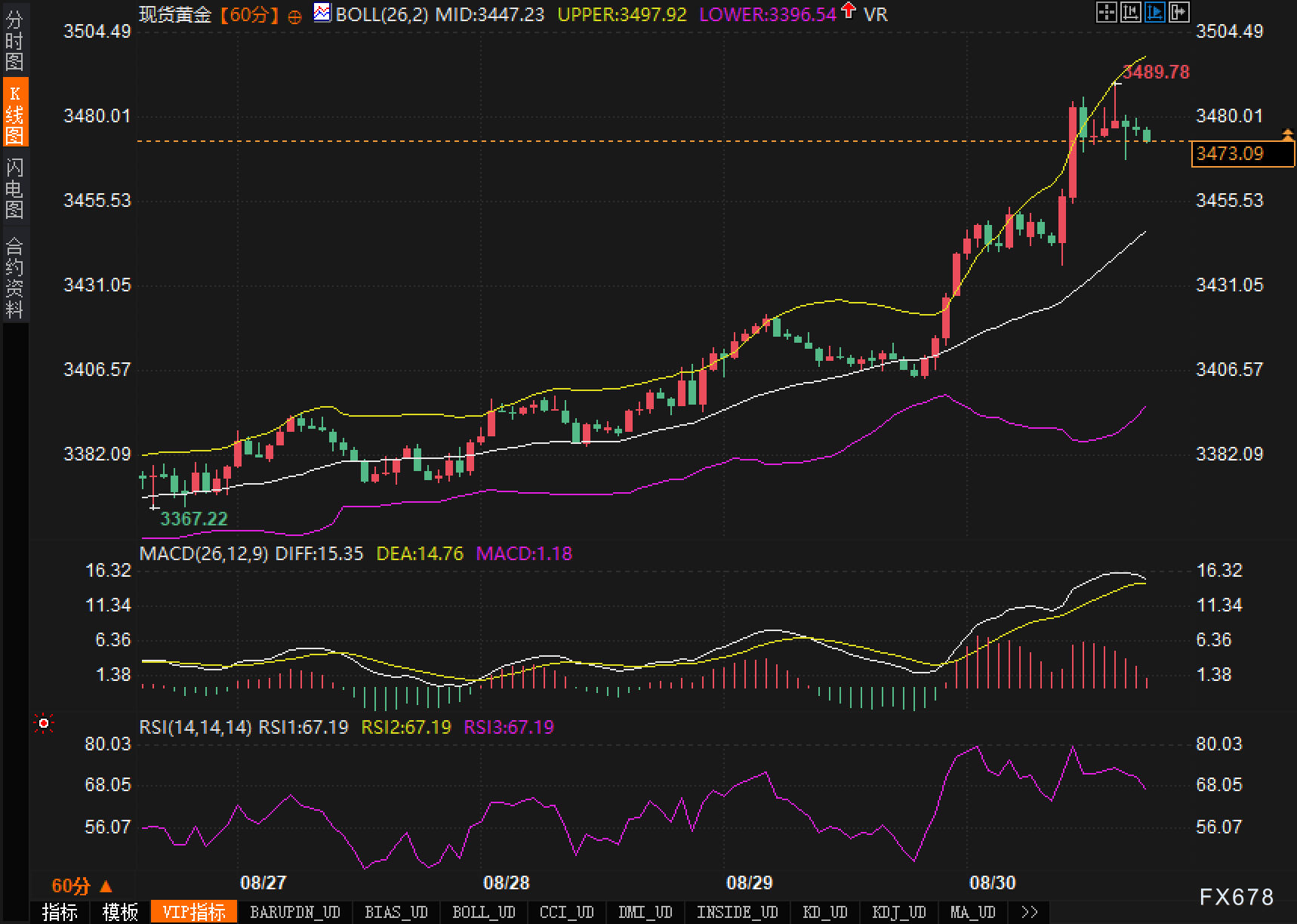Open the VR indicator selector at top

click(876, 14)
